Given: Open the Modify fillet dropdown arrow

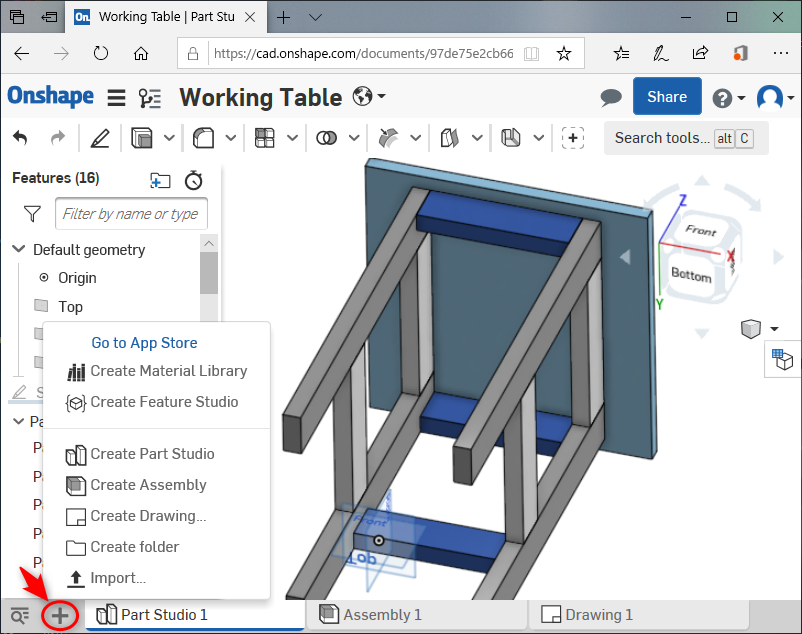Looking at the screenshot, I should point(416,138).
